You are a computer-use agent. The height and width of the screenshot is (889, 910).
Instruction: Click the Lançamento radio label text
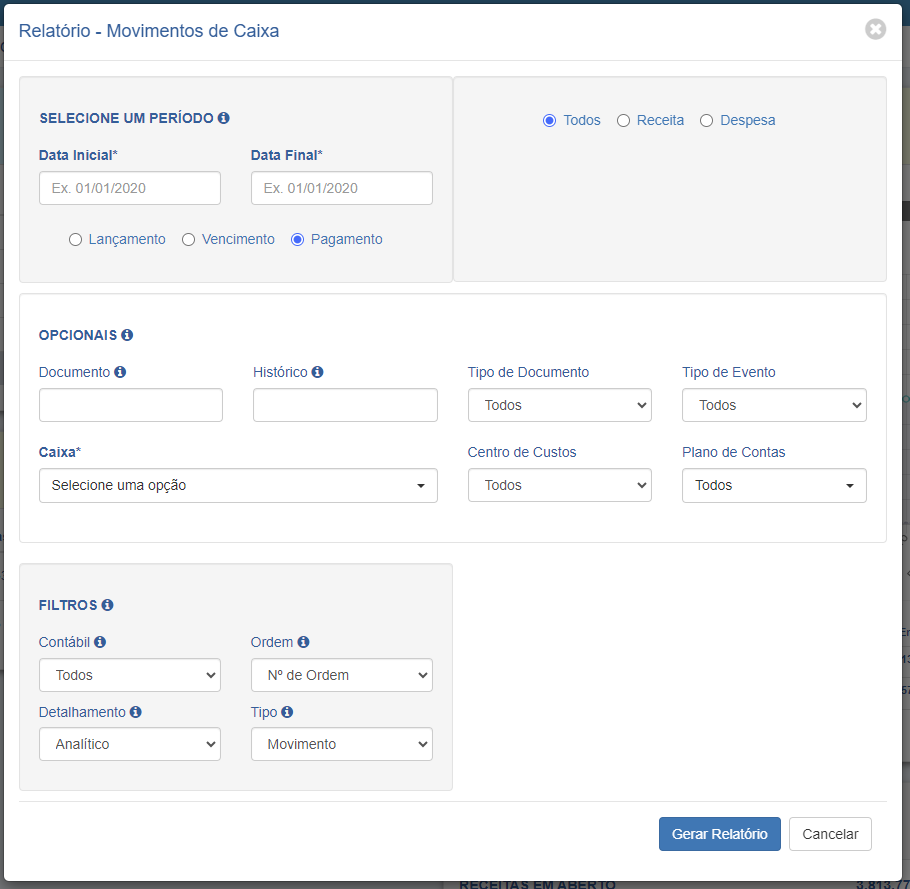click(127, 239)
